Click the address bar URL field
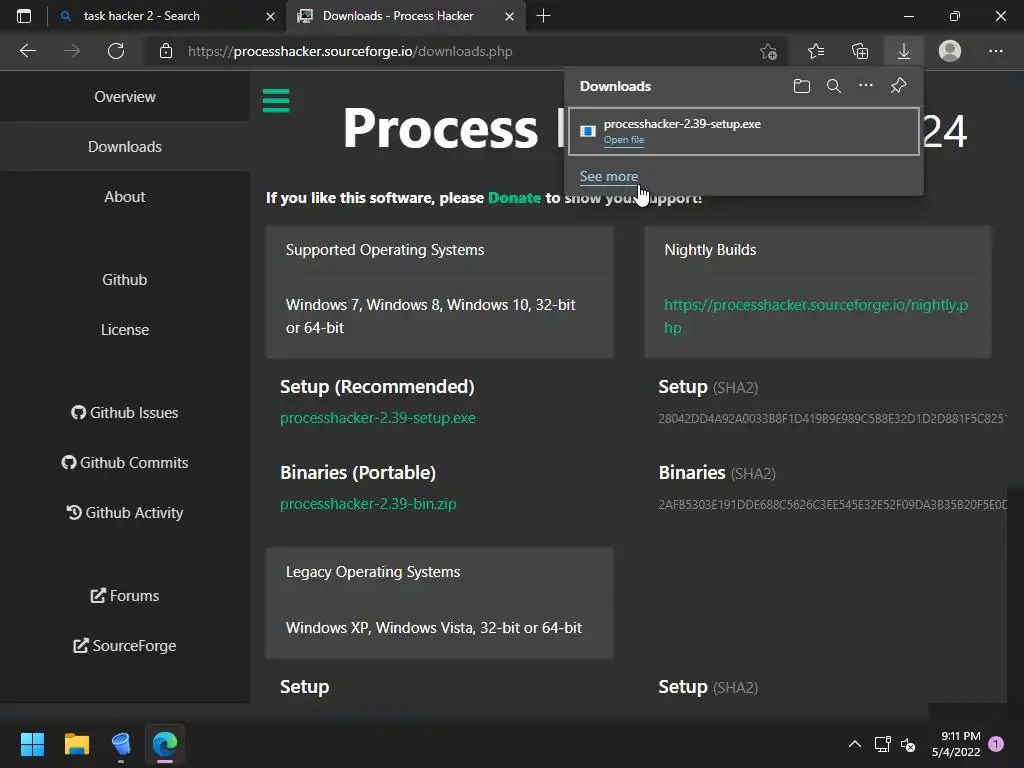Image resolution: width=1024 pixels, height=768 pixels. pos(450,51)
